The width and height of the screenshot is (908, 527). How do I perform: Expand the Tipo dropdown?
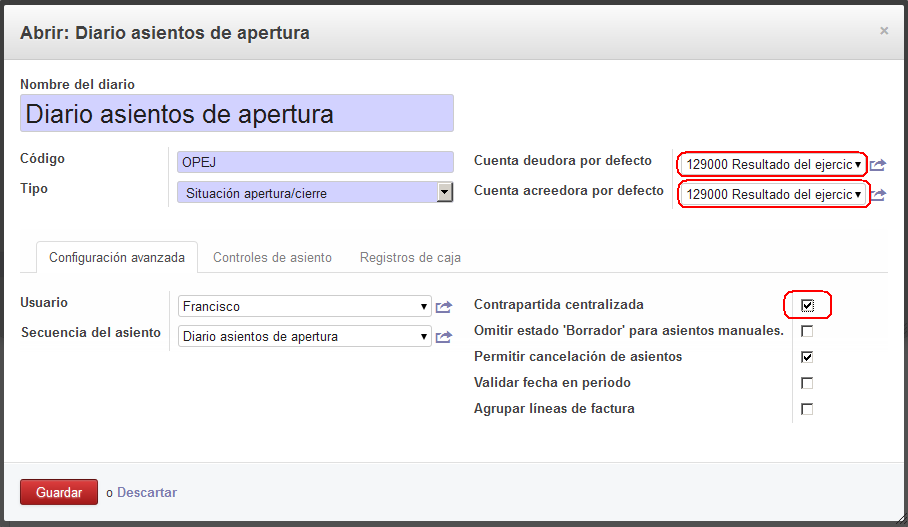click(x=445, y=193)
